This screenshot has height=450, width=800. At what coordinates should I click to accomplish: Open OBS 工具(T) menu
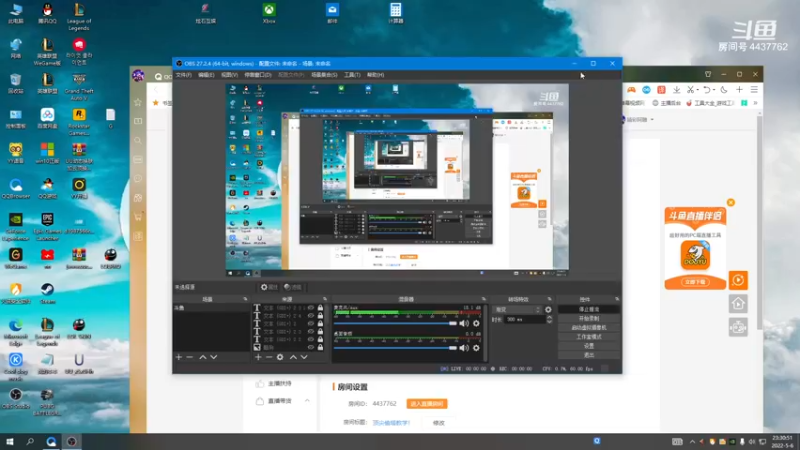(352, 75)
